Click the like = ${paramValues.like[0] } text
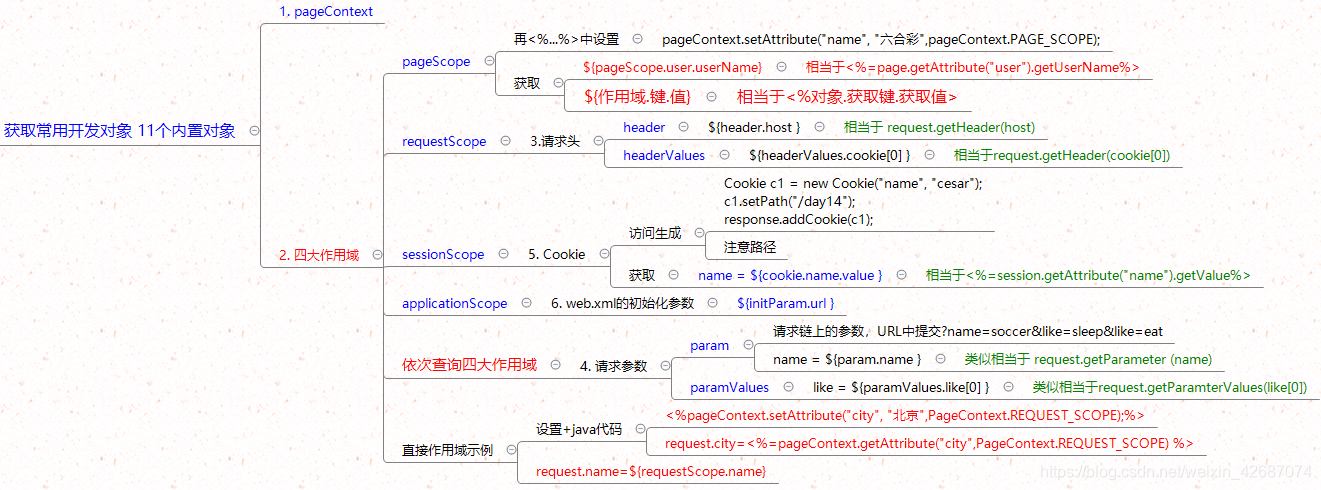The image size is (1321, 490). pos(901,387)
